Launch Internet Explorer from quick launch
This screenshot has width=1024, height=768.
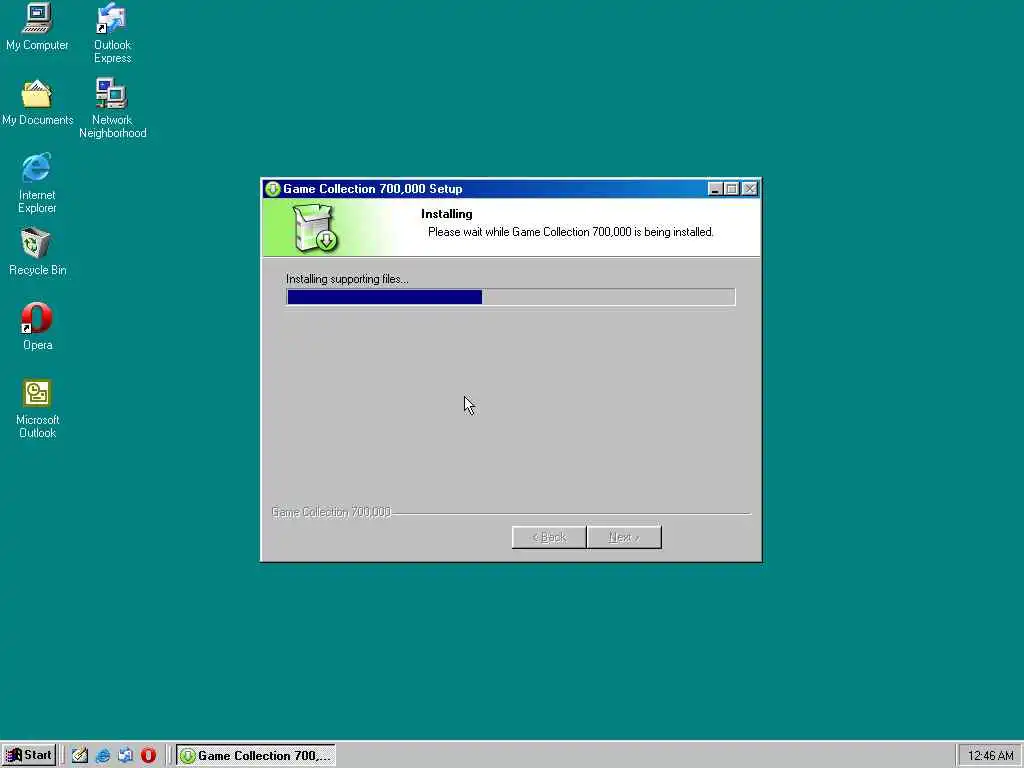click(x=103, y=756)
